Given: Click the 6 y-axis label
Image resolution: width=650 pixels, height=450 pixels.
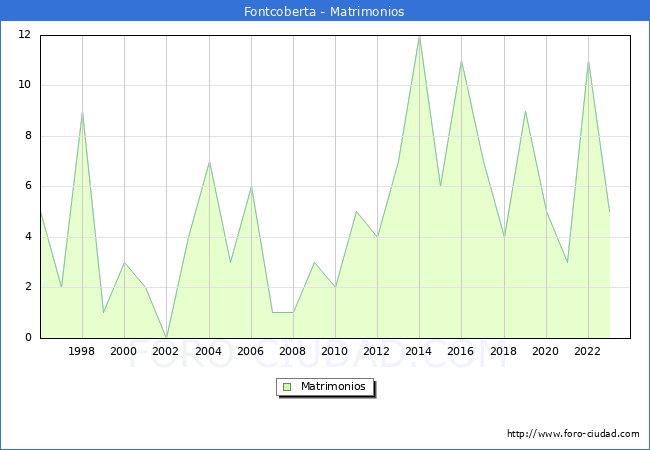Looking at the screenshot, I should pos(28,186).
